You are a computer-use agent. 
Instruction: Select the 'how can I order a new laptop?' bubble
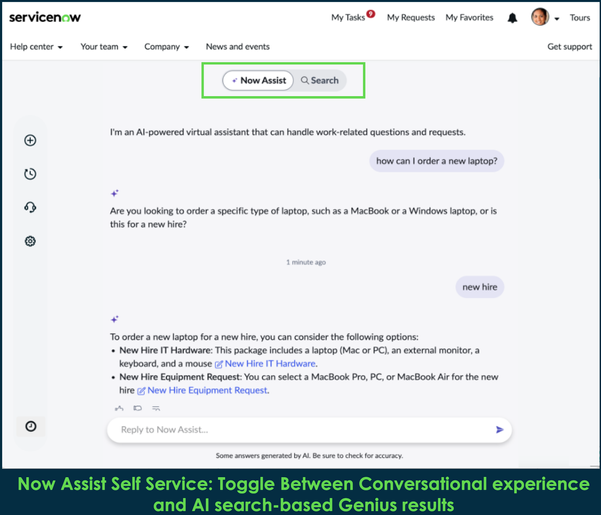[437, 161]
